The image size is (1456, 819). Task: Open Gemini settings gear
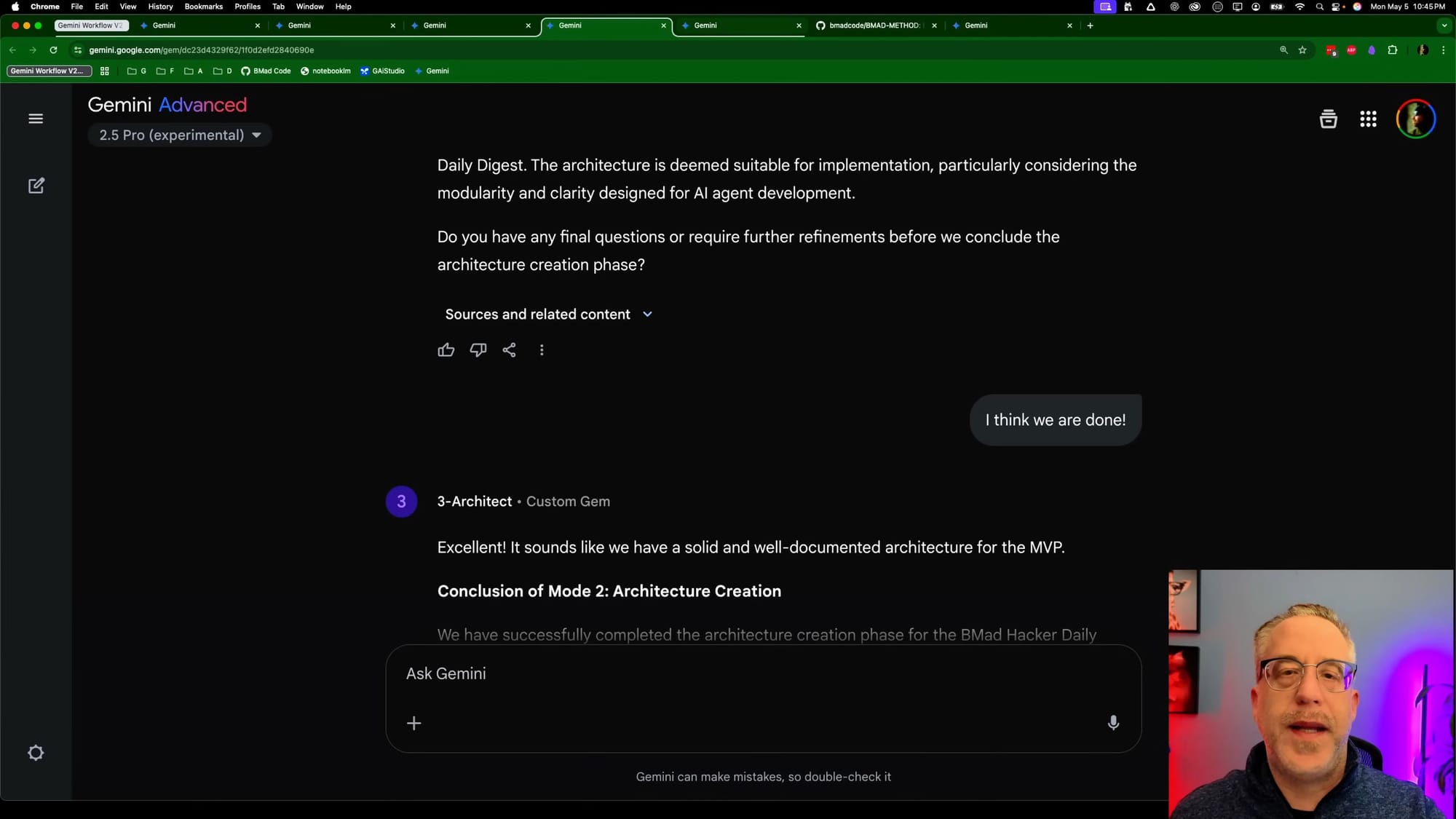coord(36,753)
